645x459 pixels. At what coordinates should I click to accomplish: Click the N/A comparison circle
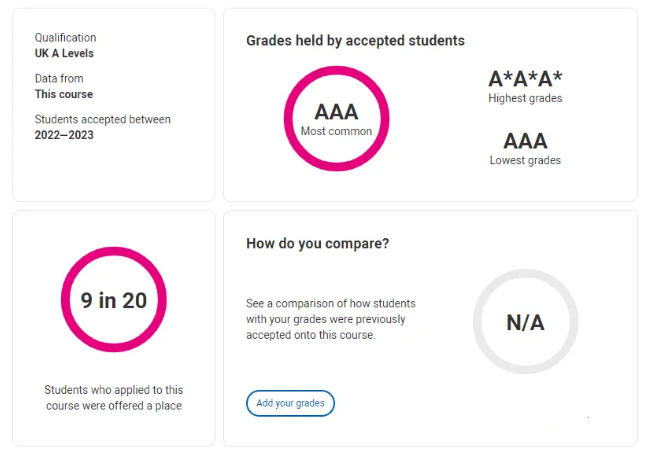point(525,322)
